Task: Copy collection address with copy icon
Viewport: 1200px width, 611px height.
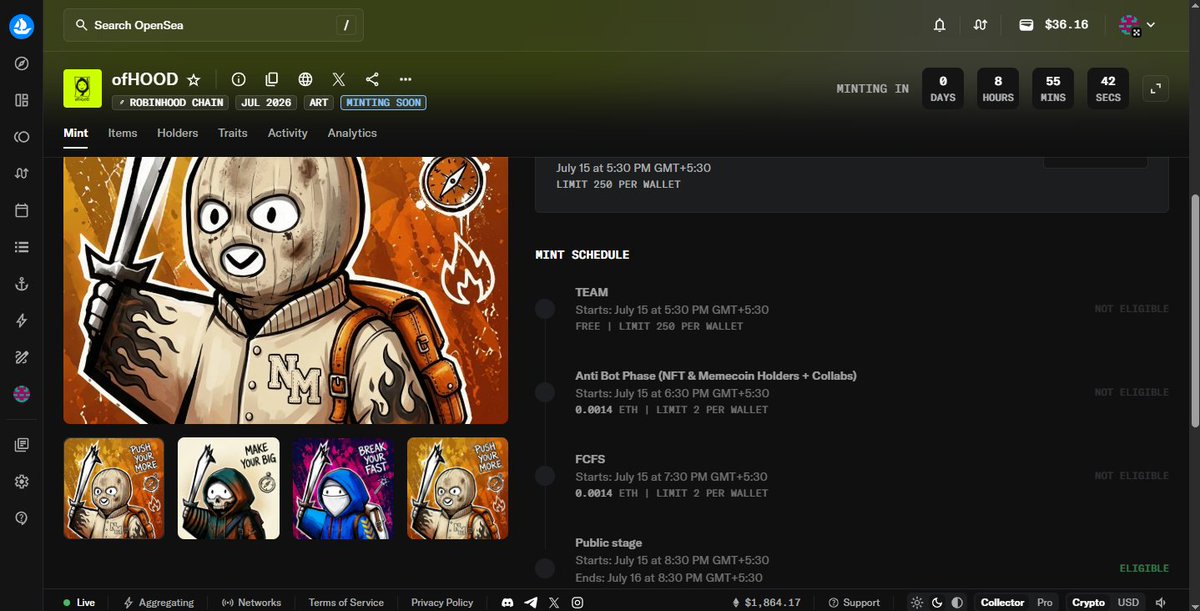Action: [272, 79]
